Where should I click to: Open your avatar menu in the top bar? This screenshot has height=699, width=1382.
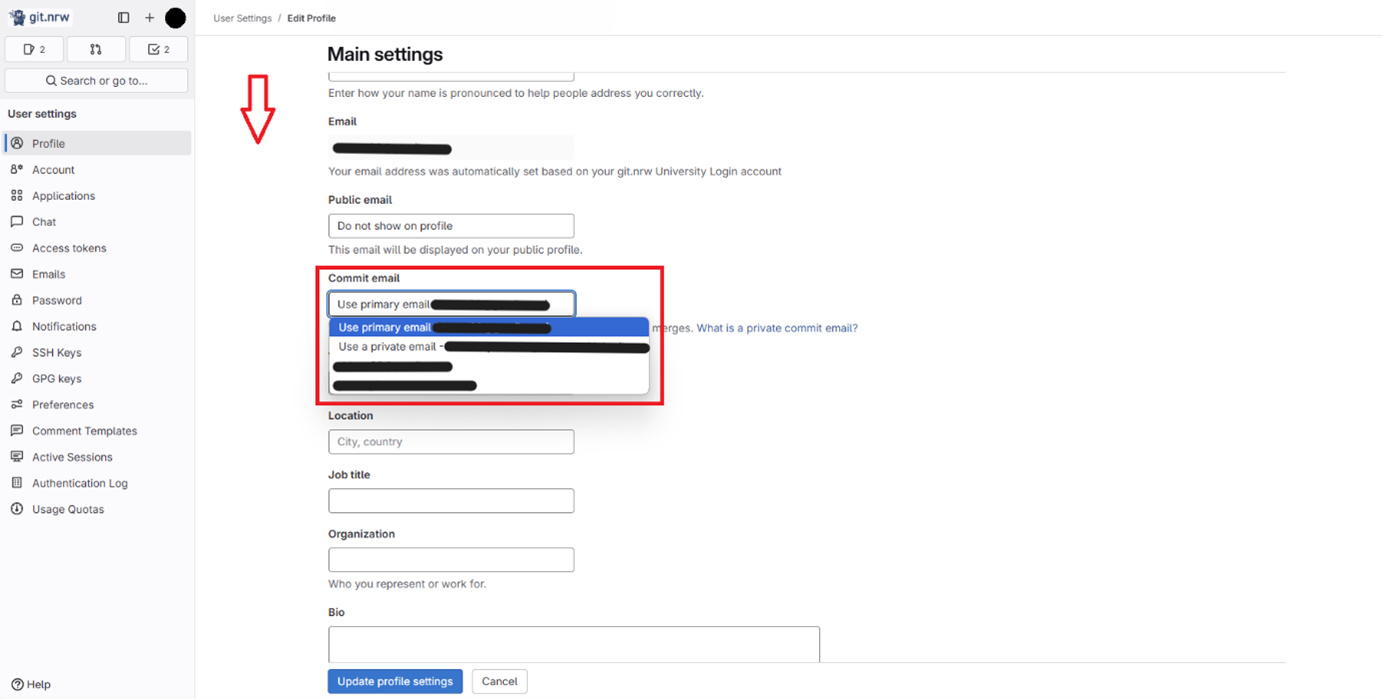174,17
